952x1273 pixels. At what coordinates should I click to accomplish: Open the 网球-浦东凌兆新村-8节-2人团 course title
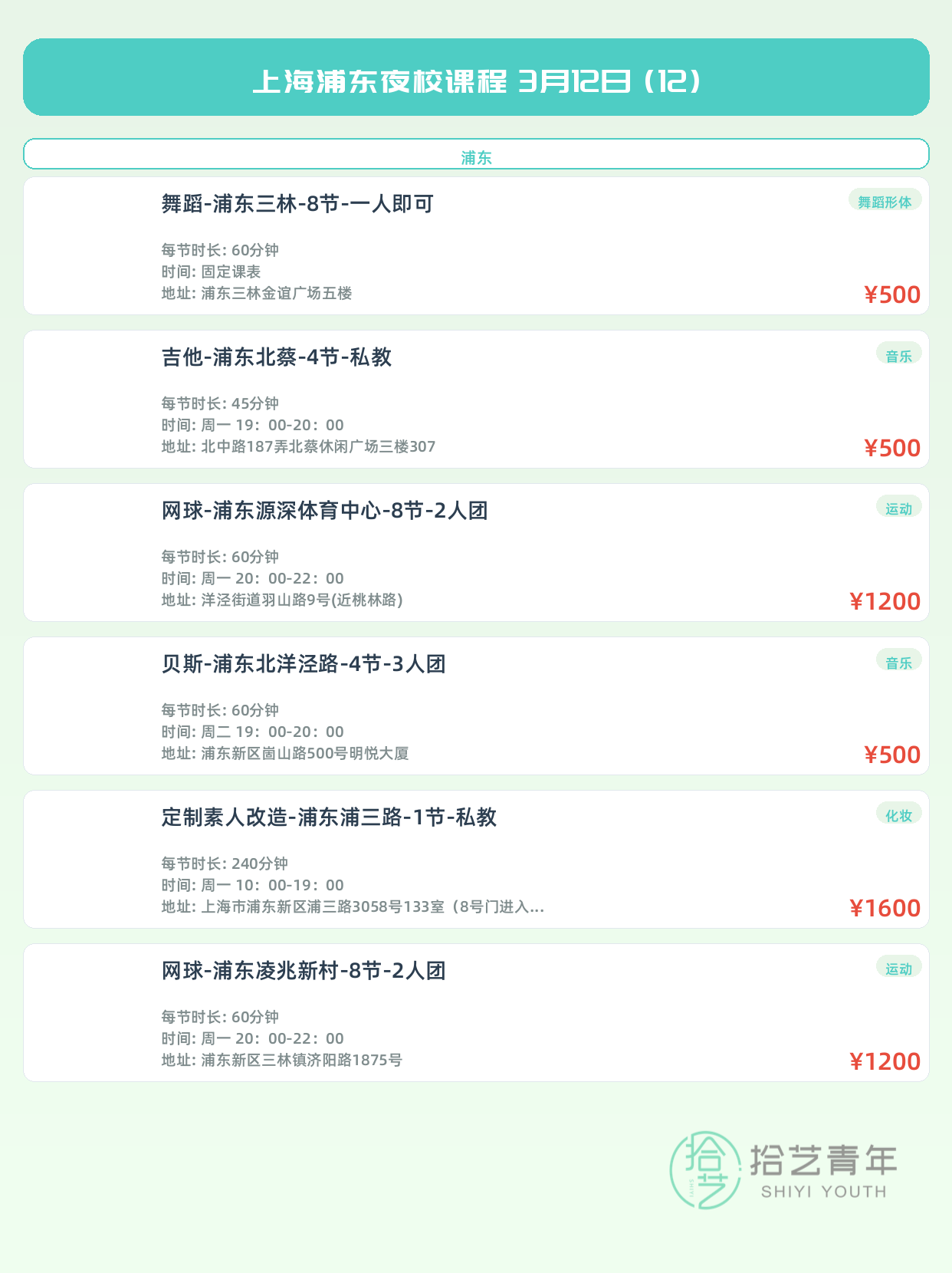coord(304,971)
